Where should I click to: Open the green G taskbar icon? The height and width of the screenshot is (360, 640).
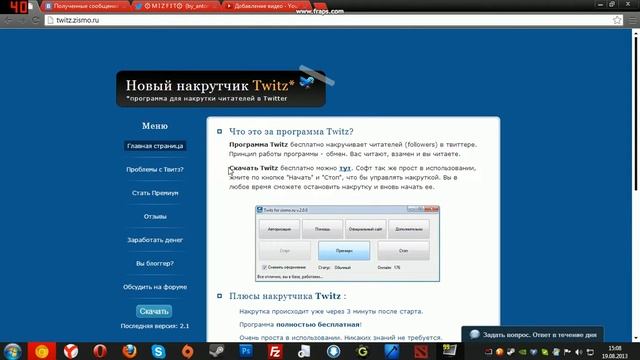pyautogui.click(x=362, y=351)
